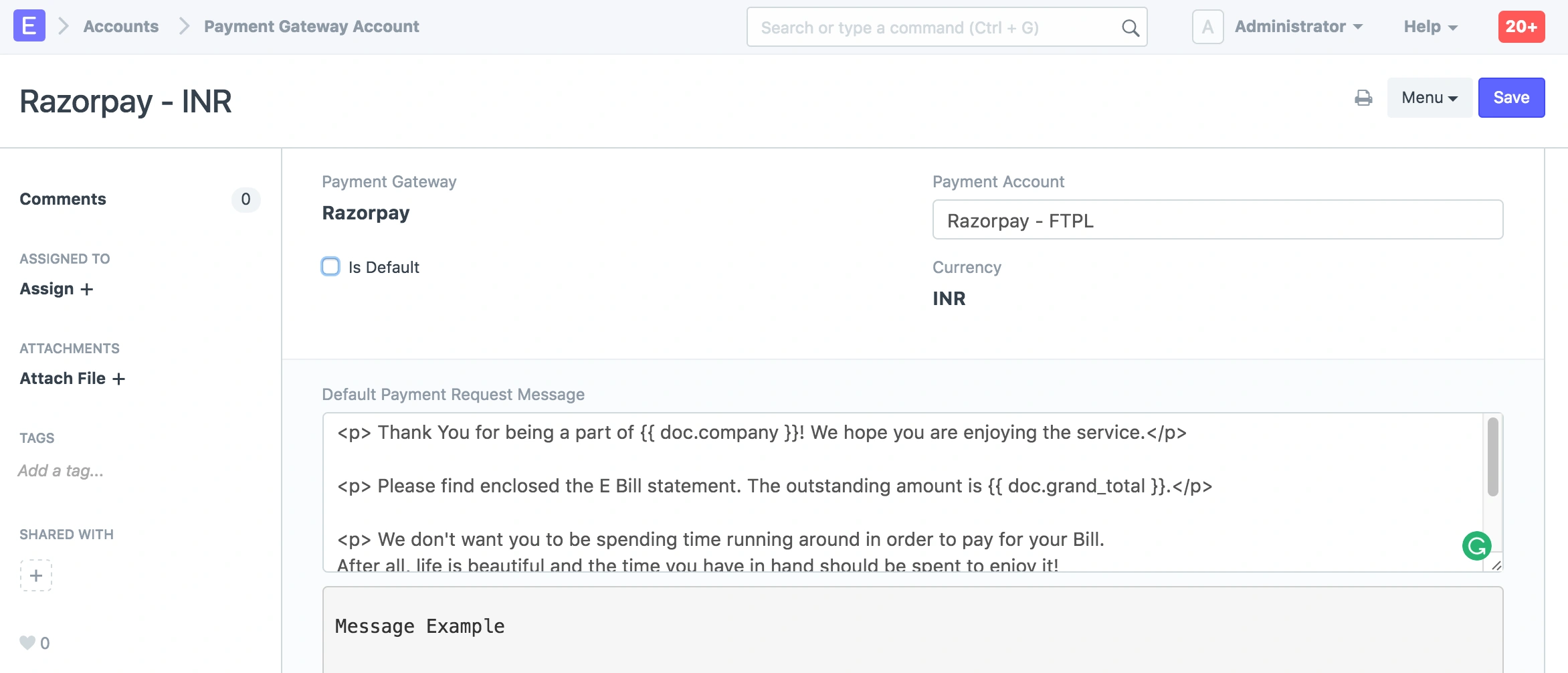Open Payment Gateway Account breadcrumb

(x=311, y=26)
